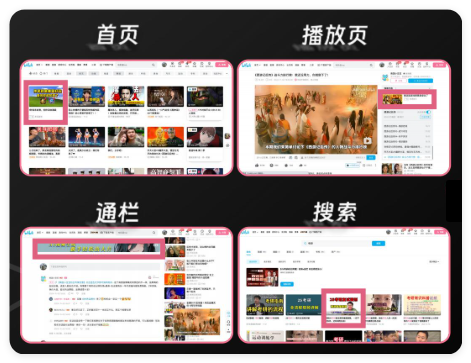
Task: Open the 首页 nav dropdown in 首页 screenshot
Action: point(39,65)
